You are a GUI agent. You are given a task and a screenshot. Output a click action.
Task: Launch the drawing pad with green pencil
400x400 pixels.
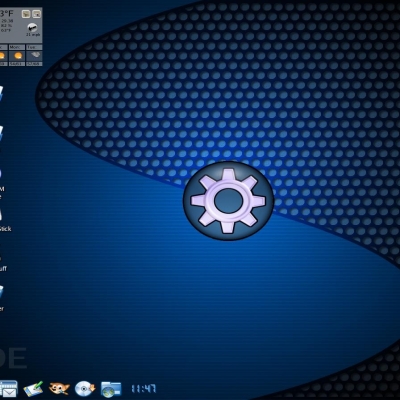[33, 389]
